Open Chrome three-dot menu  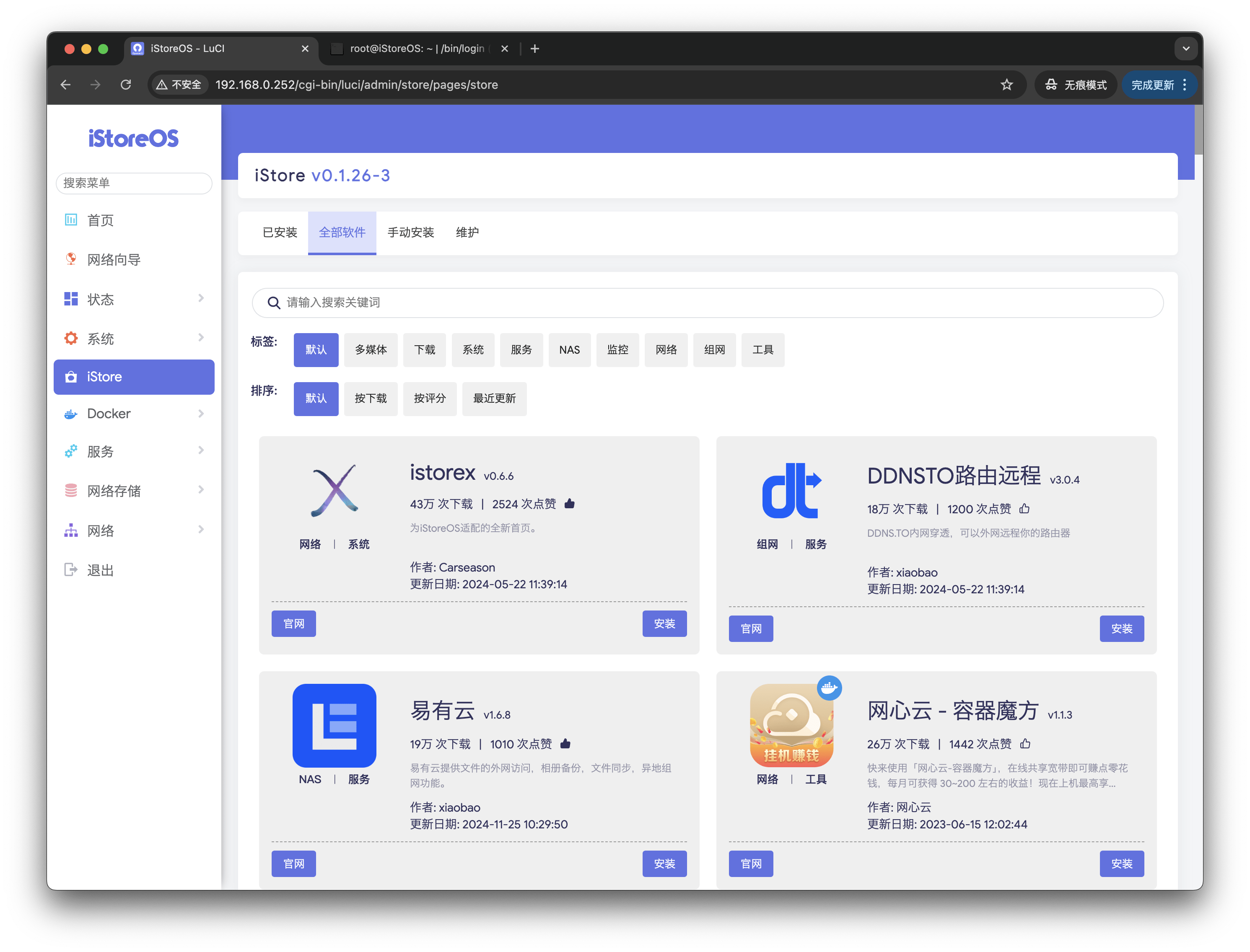pos(1184,85)
